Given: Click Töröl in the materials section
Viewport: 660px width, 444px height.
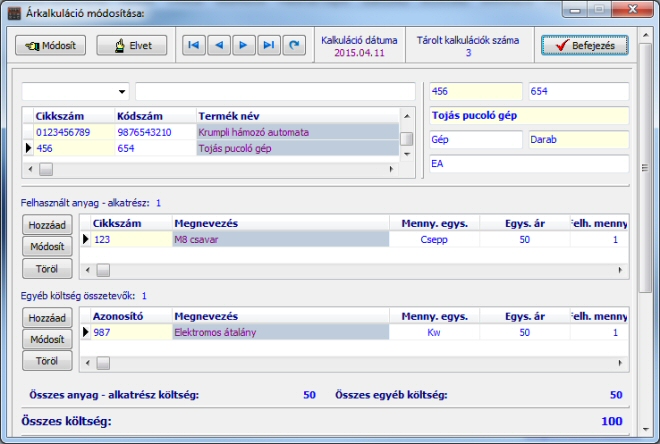Looking at the screenshot, I should tap(47, 269).
